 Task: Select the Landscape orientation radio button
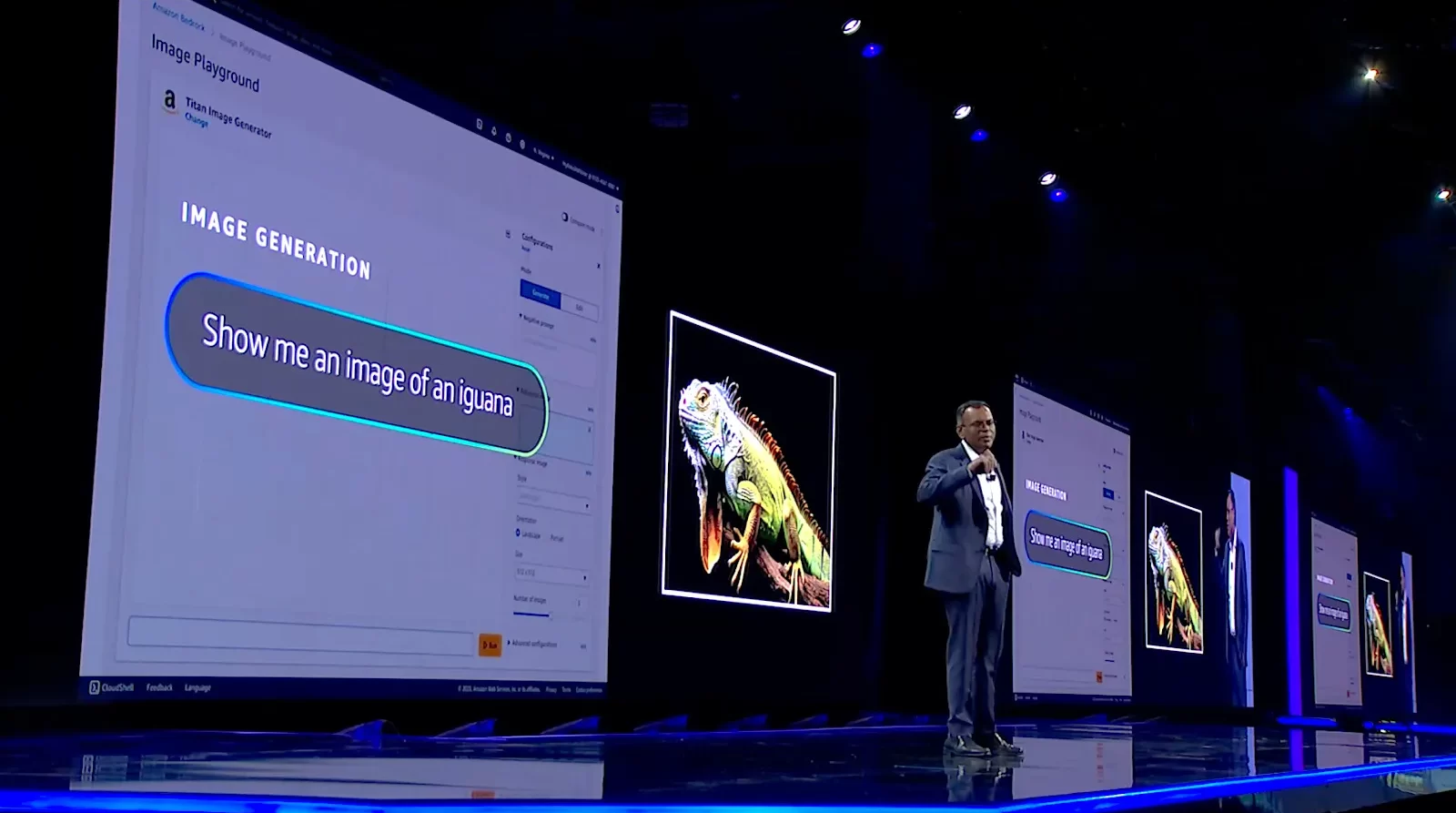click(x=518, y=533)
